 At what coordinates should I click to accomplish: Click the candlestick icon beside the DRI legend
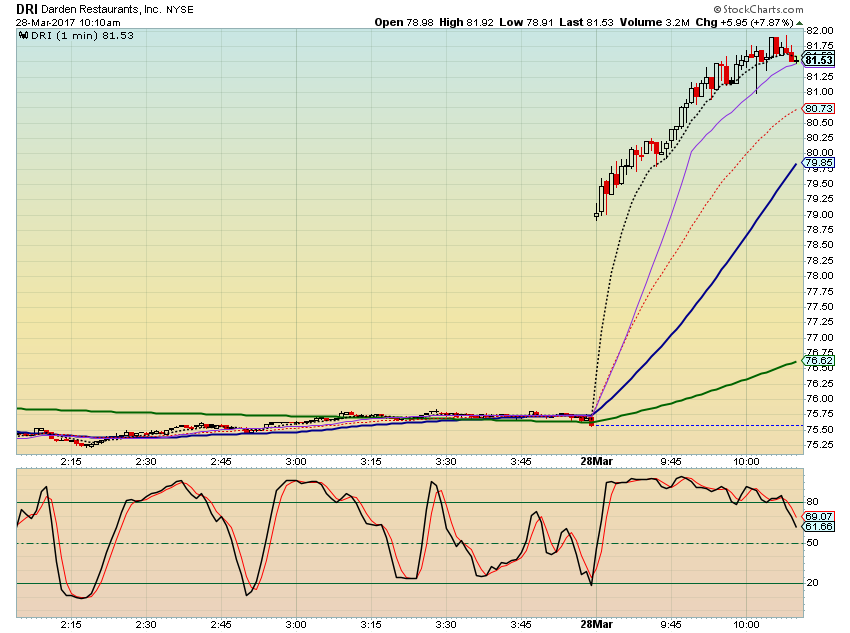click(23, 36)
